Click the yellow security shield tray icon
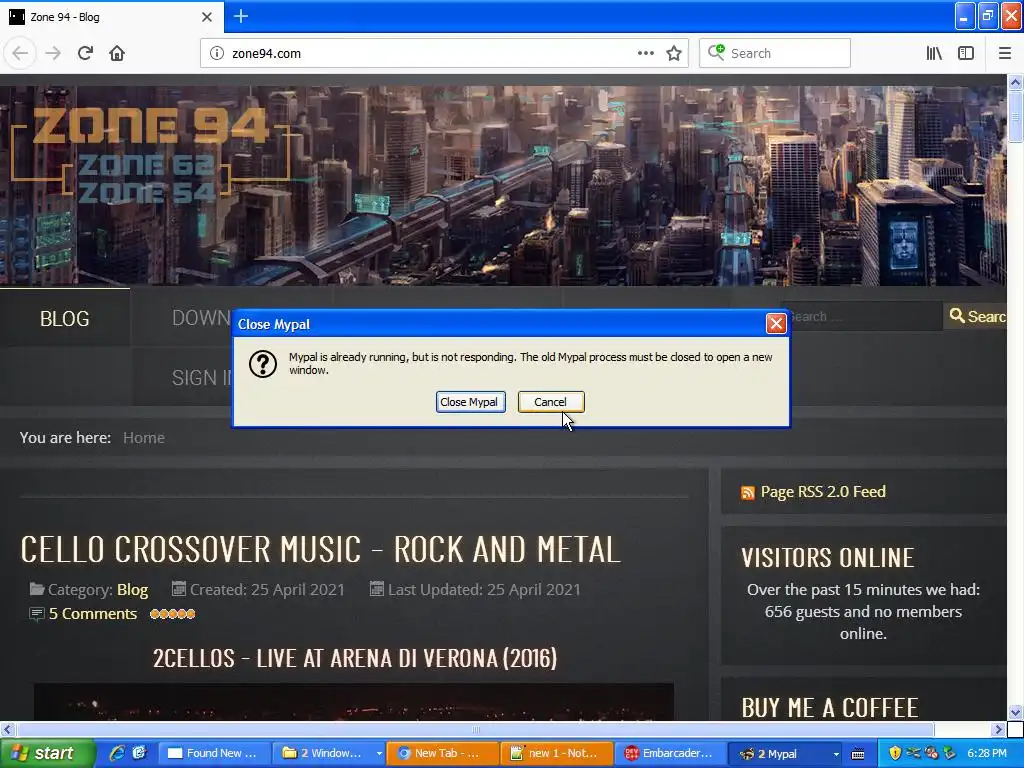The width and height of the screenshot is (1024, 768). tap(895, 753)
